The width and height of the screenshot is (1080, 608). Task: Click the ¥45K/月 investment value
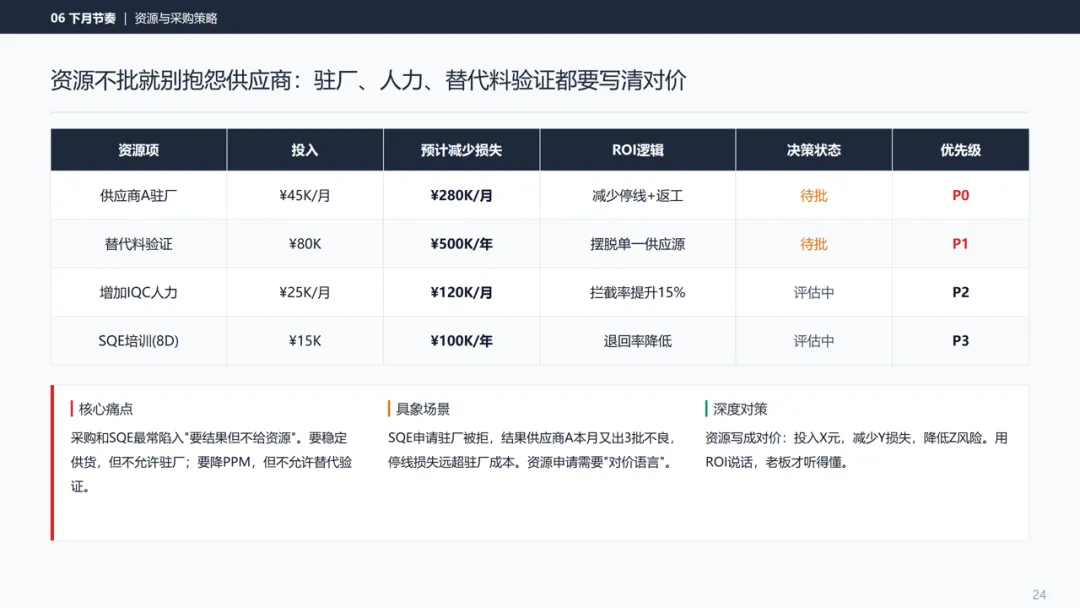click(x=304, y=196)
